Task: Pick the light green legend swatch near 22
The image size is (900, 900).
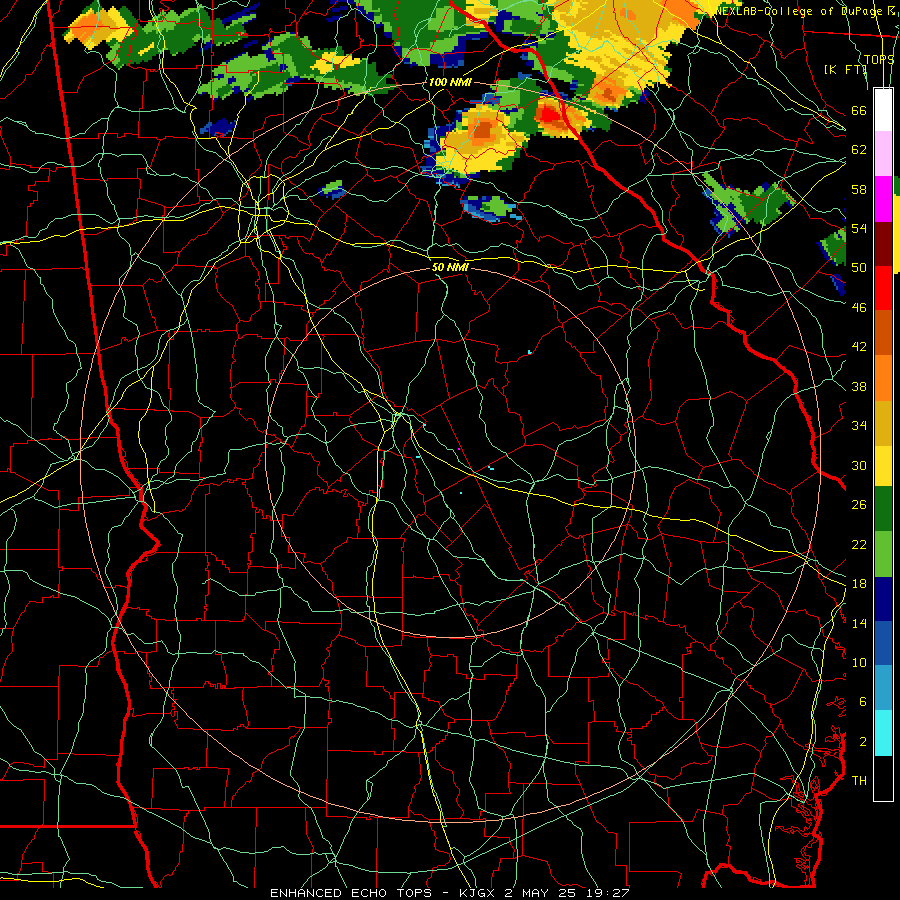Action: [x=883, y=554]
